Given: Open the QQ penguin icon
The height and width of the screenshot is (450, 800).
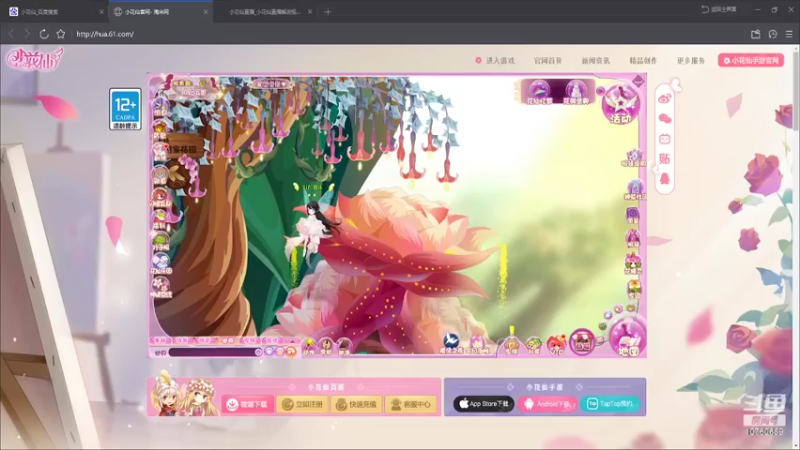Looking at the screenshot, I should click(x=664, y=179).
